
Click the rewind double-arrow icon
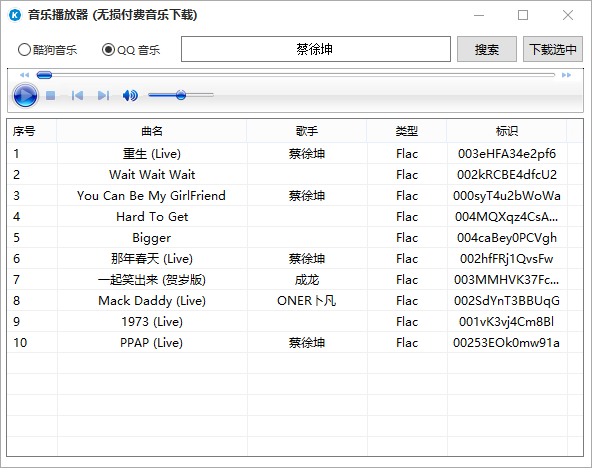pos(25,75)
